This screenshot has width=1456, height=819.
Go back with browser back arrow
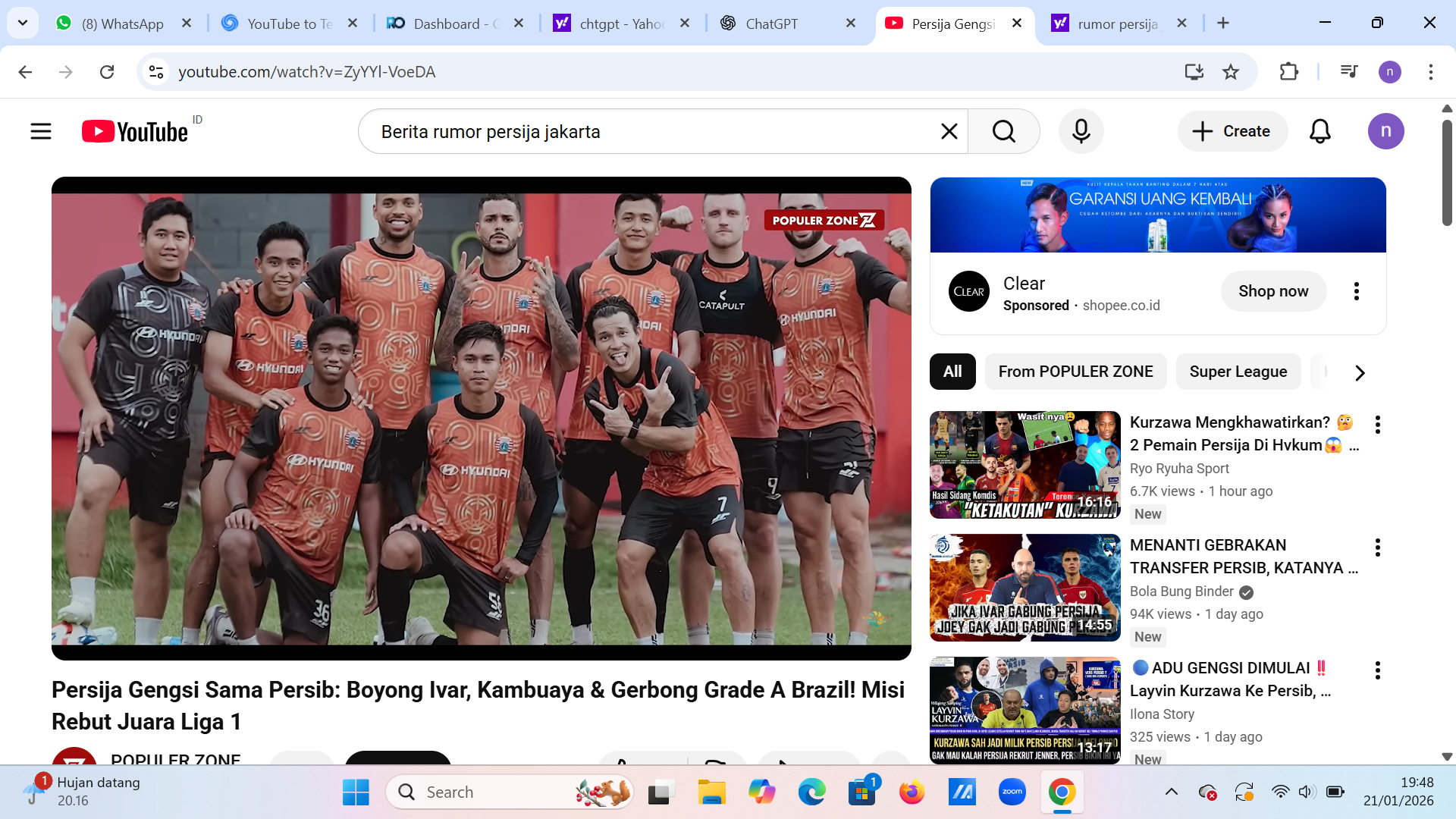[25, 71]
